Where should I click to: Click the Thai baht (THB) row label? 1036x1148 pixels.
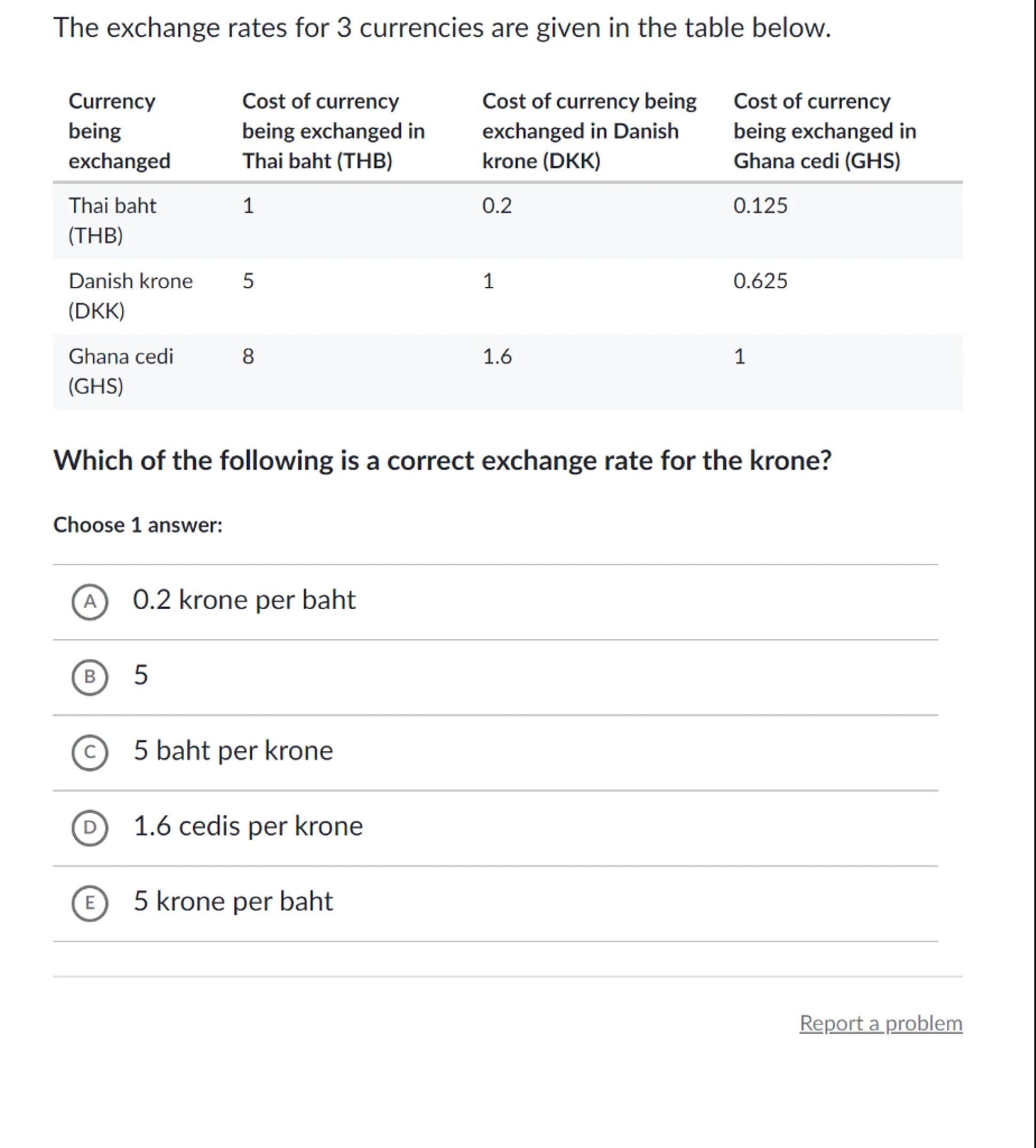pos(112,221)
